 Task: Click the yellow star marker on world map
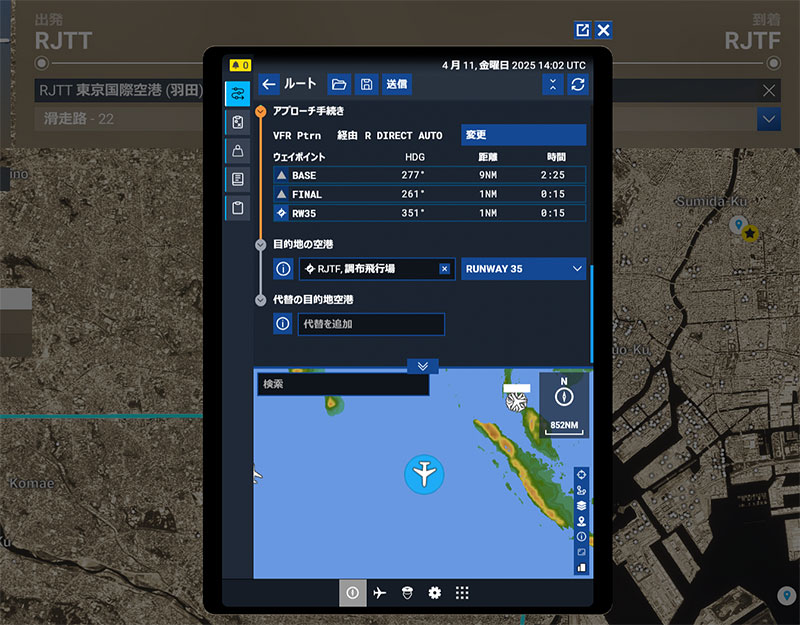(x=749, y=234)
